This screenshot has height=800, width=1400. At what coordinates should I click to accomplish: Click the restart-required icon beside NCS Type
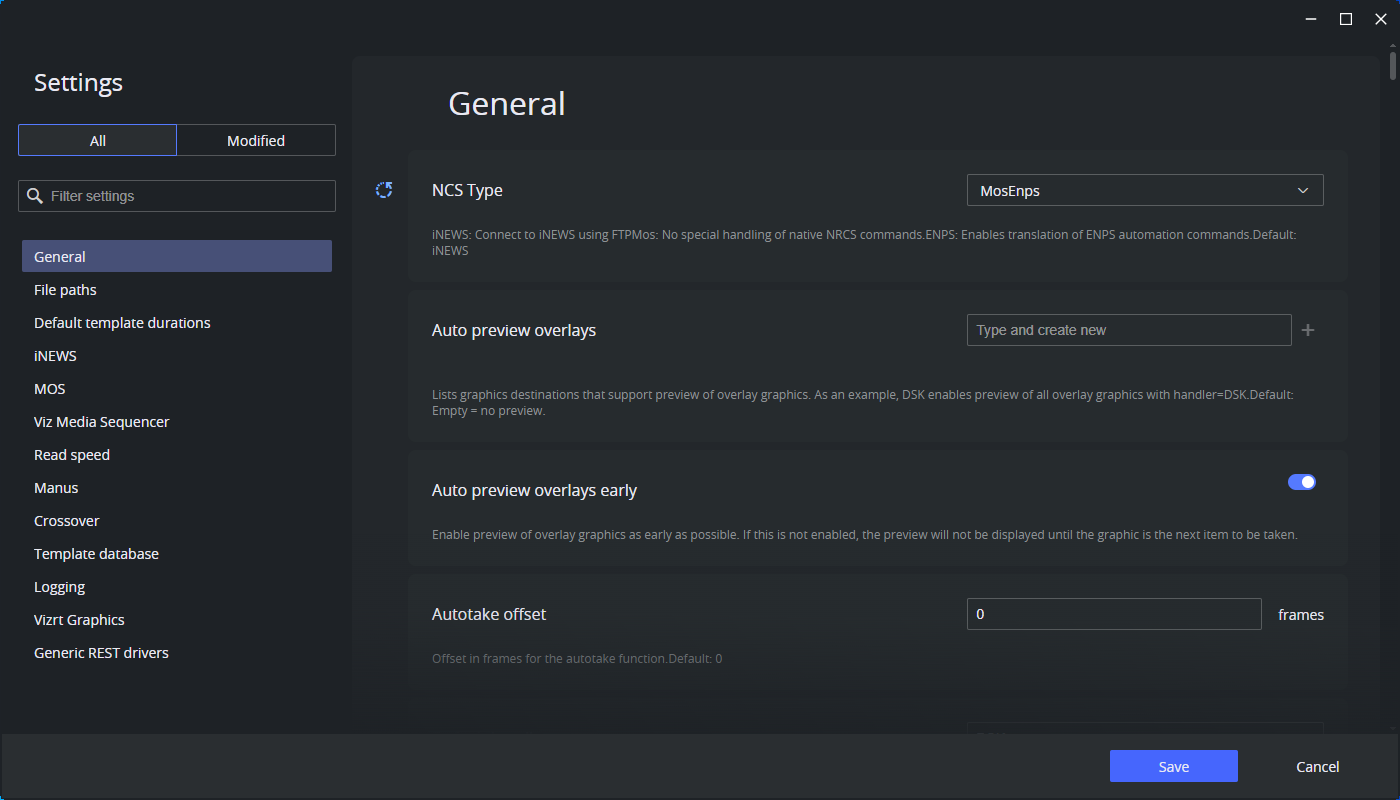(x=383, y=189)
